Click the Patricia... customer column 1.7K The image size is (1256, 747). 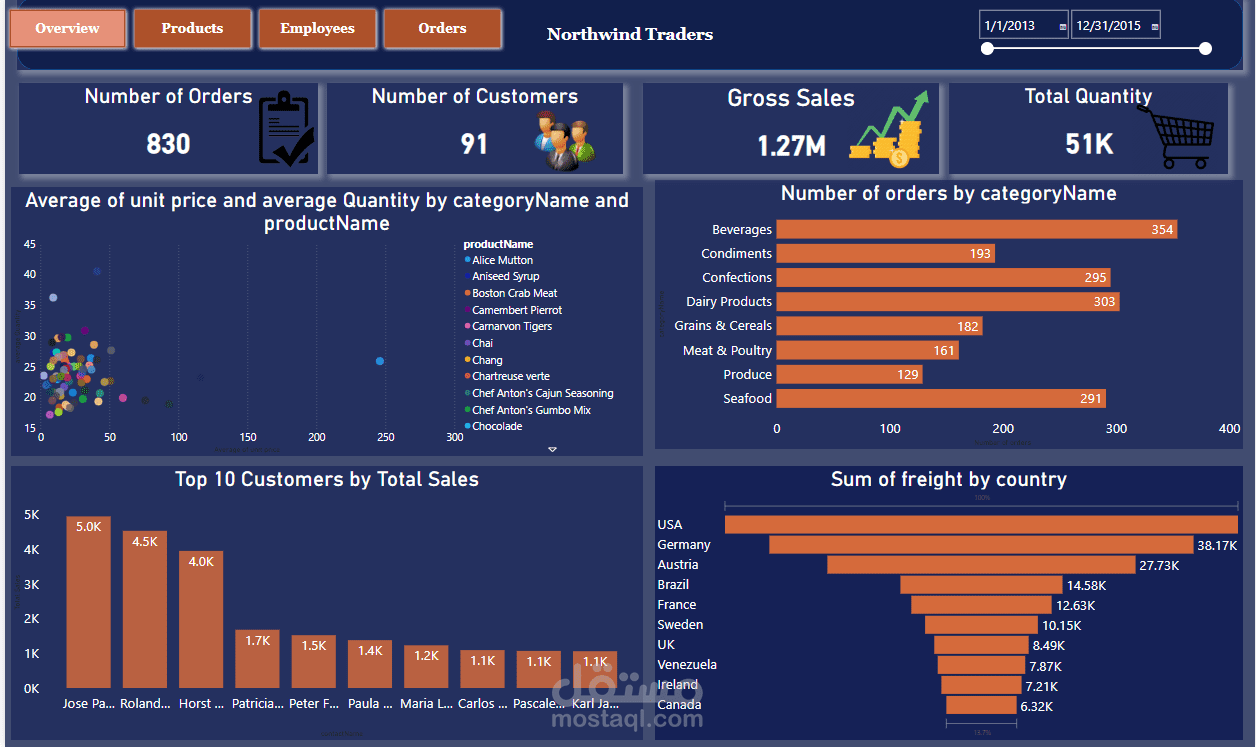coord(257,658)
